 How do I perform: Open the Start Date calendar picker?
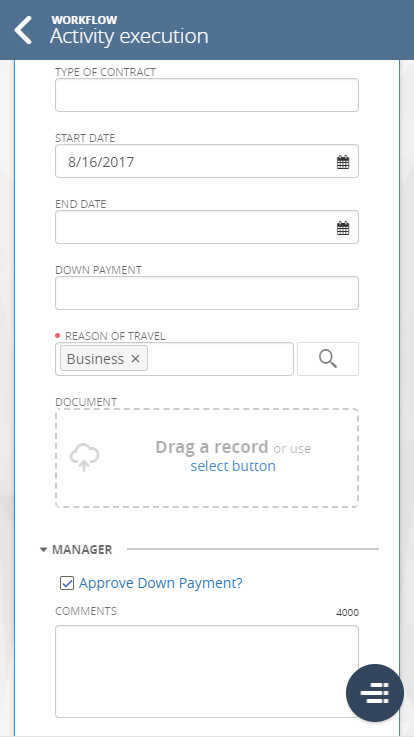tap(343, 163)
